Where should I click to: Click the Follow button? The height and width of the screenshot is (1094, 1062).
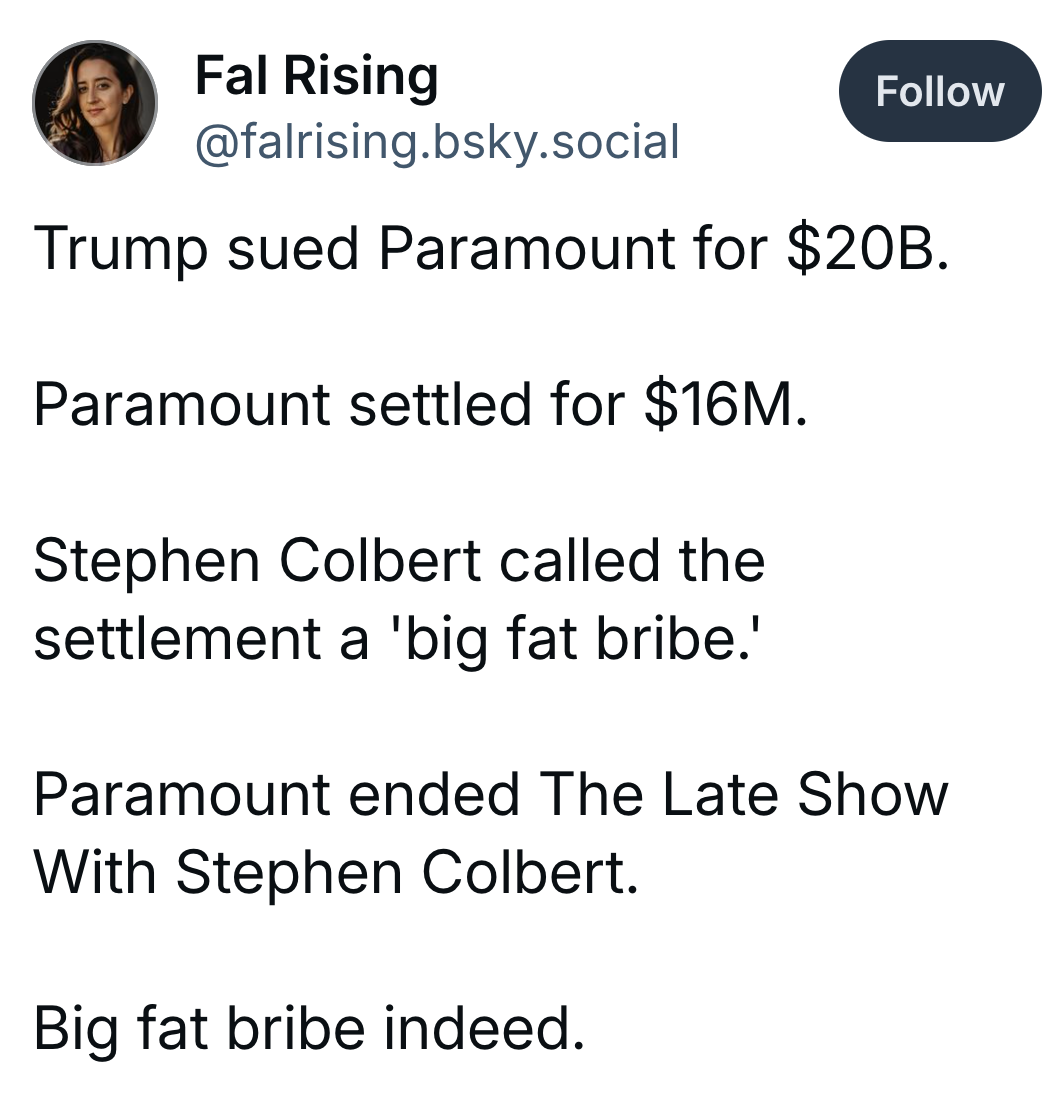[939, 91]
